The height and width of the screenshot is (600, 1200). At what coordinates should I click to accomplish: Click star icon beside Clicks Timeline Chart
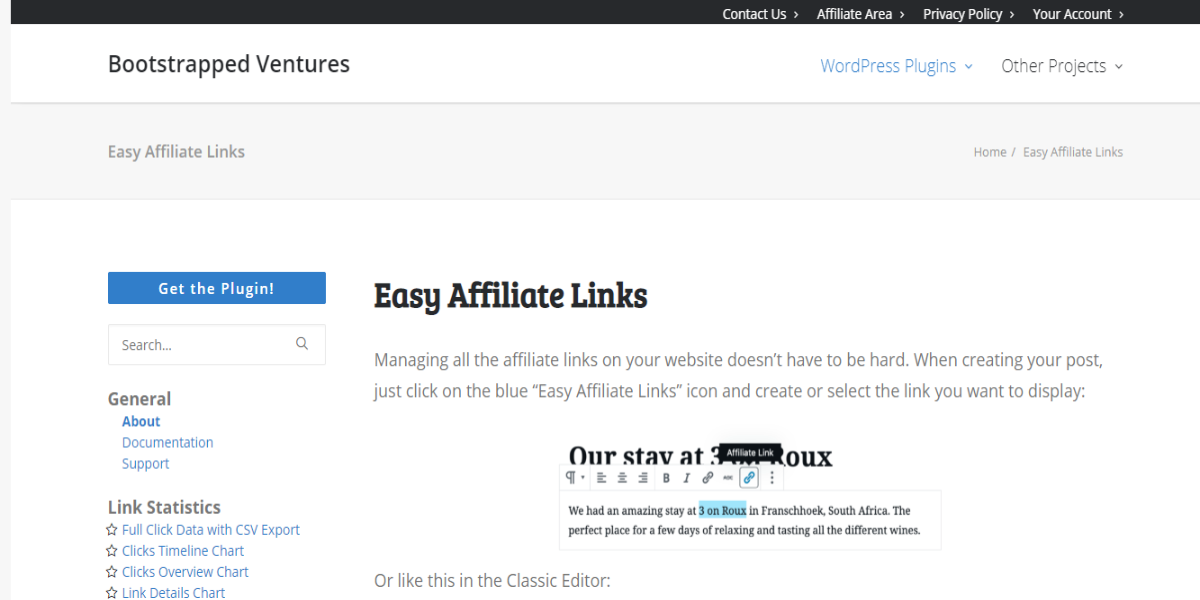112,551
